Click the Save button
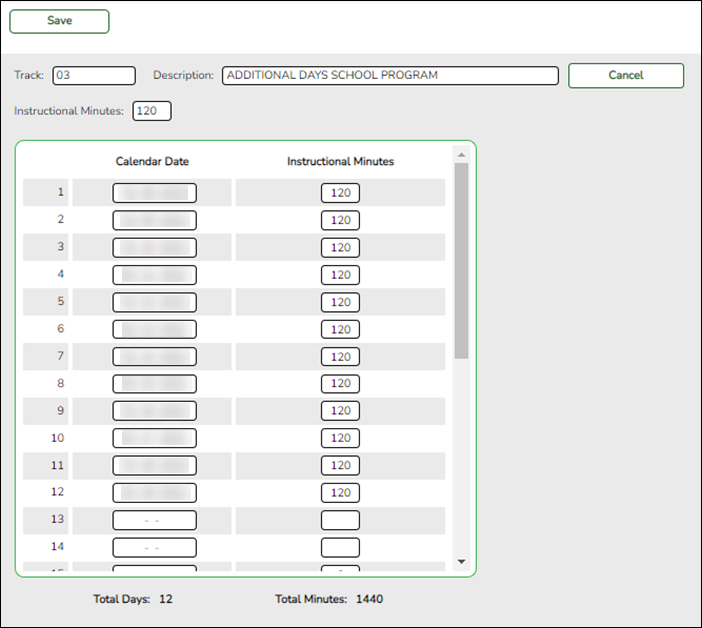702x628 pixels. [x=59, y=21]
